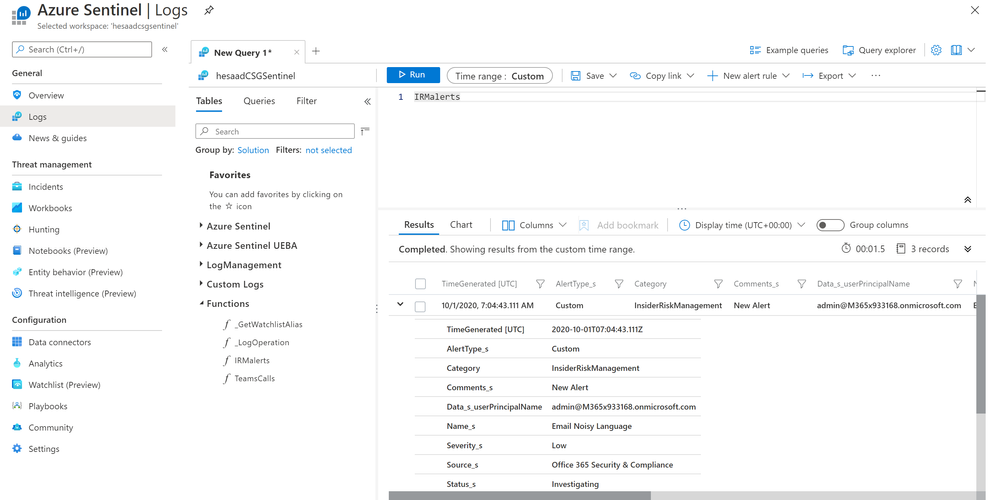This screenshot has width=999, height=500.
Task: Open the docs book icon
Action: [956, 50]
